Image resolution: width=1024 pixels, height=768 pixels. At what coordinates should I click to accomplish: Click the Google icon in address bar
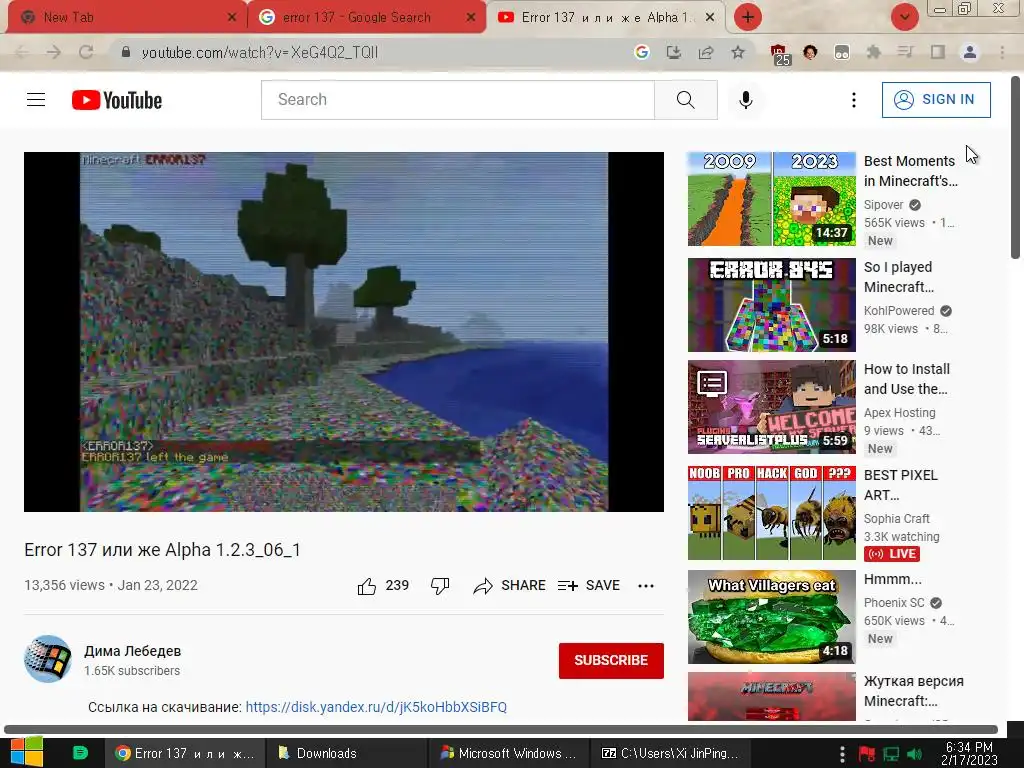641,52
